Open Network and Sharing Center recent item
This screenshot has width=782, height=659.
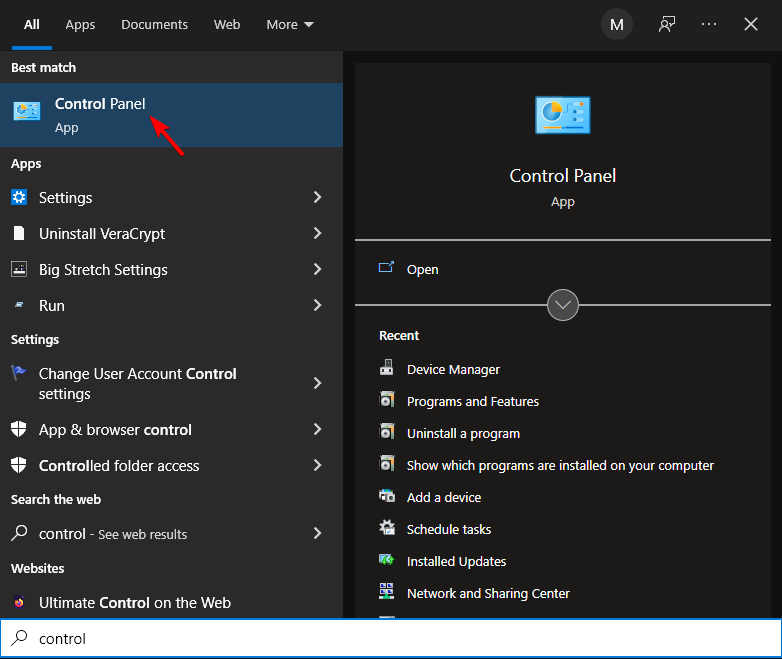coord(488,593)
